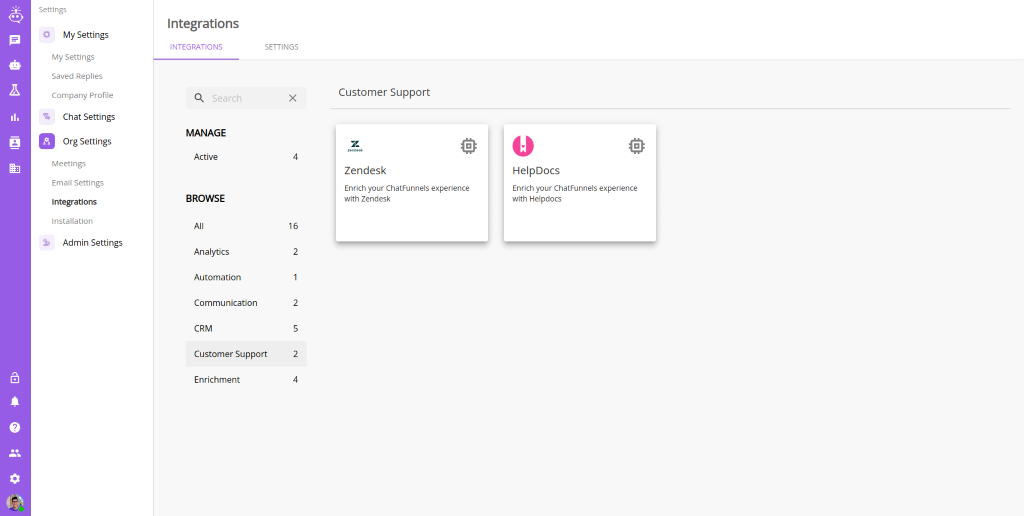This screenshot has width=1024, height=516.
Task: Open the HelpDocs integration card title
Action: (x=536, y=170)
